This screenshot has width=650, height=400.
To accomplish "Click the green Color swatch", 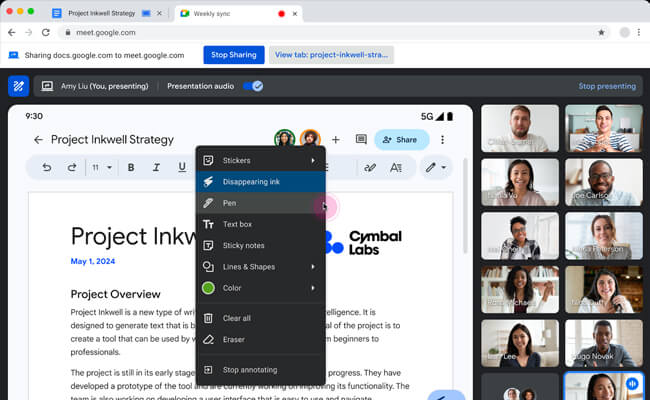I will pos(208,288).
